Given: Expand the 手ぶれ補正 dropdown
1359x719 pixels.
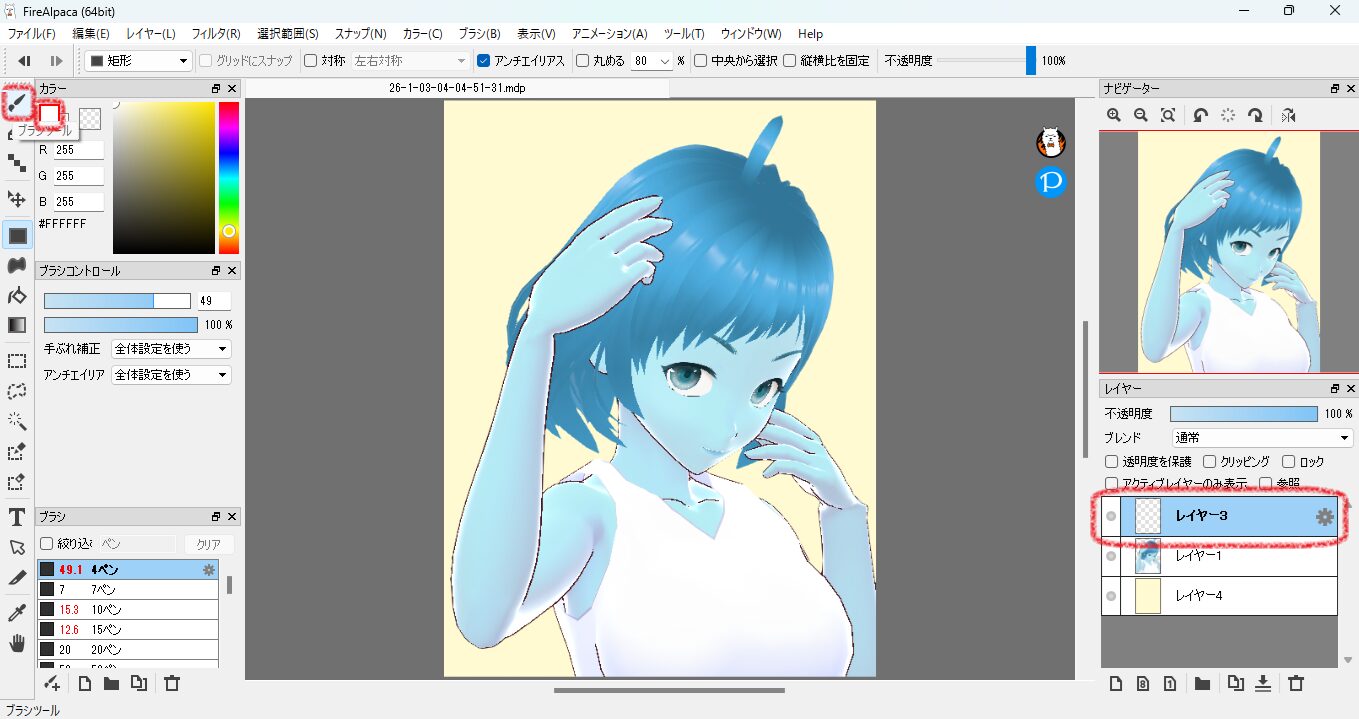Looking at the screenshot, I should coord(171,349).
